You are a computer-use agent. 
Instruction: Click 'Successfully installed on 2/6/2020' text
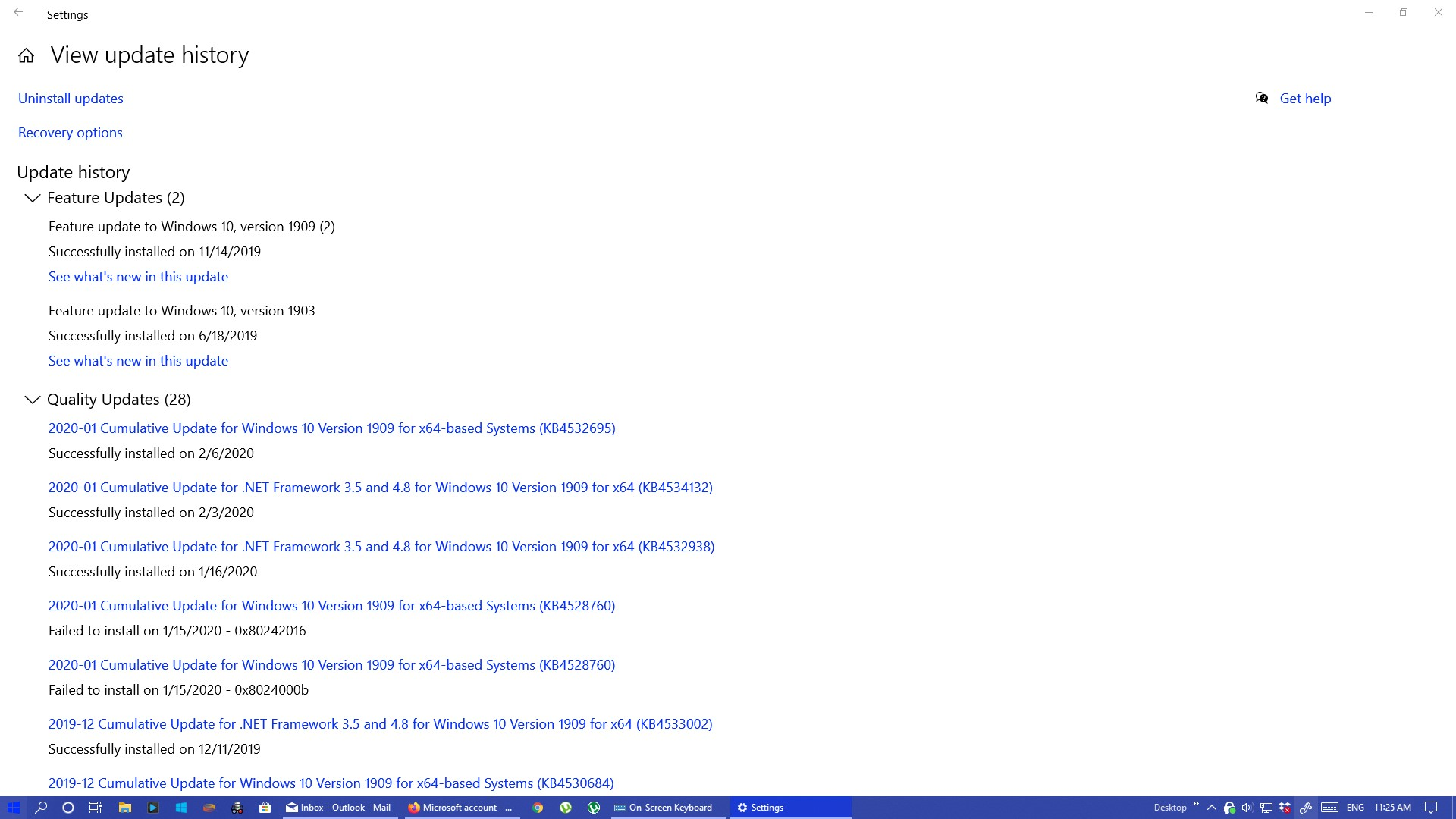pyautogui.click(x=152, y=453)
